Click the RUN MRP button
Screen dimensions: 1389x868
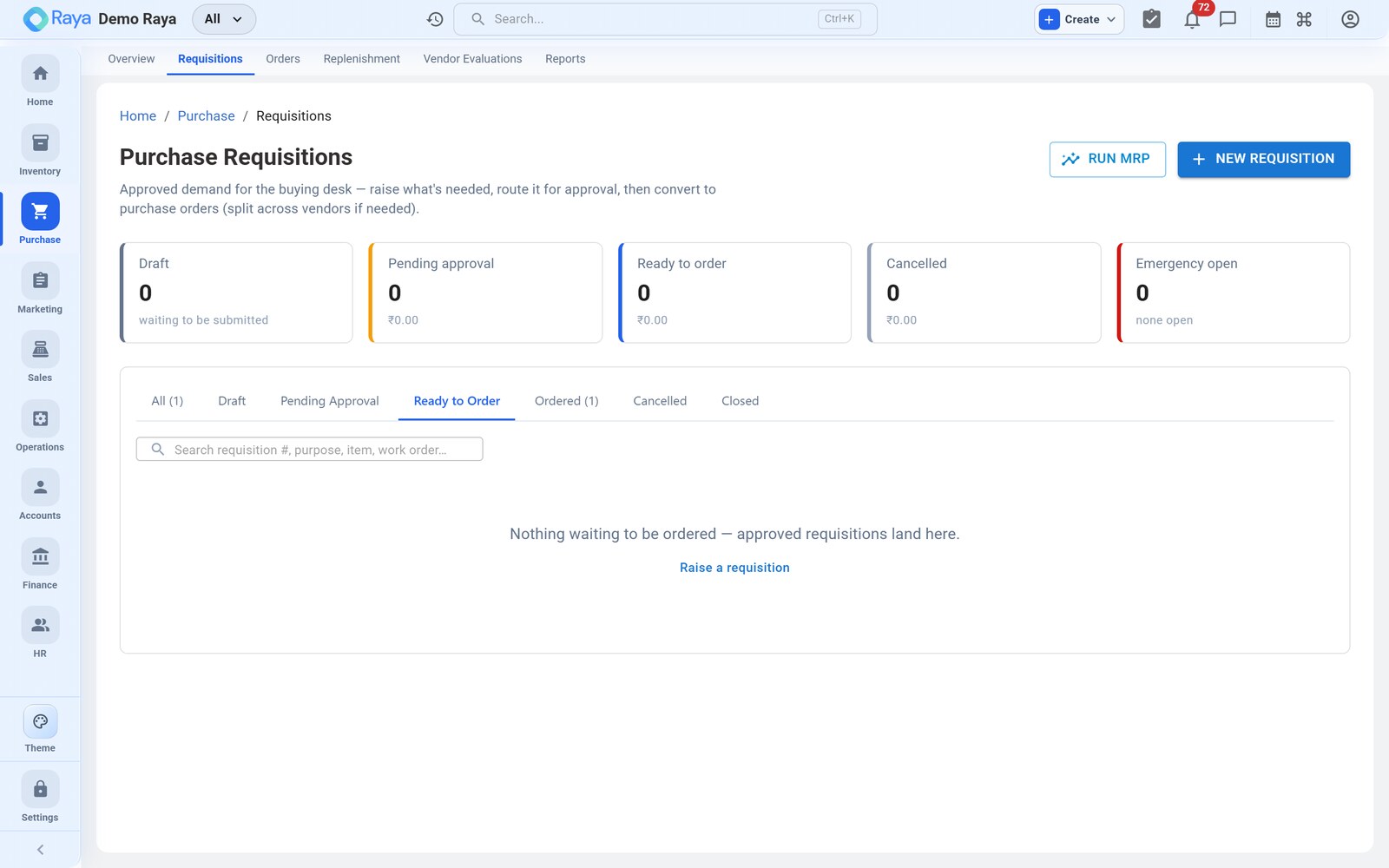pos(1107,160)
